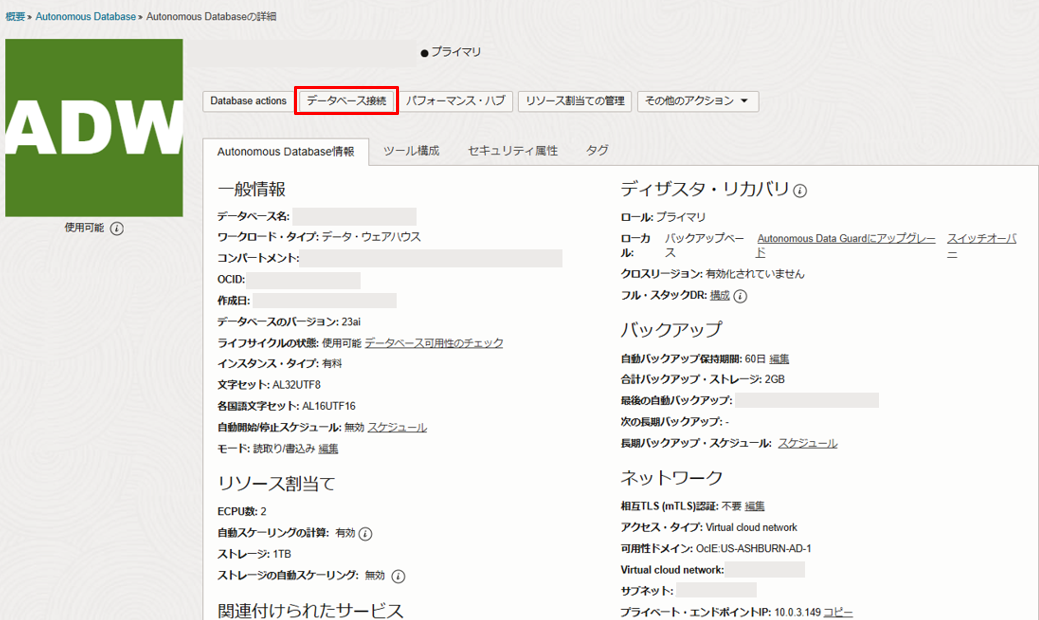The width and height of the screenshot is (1039, 620).
Task: Click ECPU数 value 2
Action: pos(263,511)
